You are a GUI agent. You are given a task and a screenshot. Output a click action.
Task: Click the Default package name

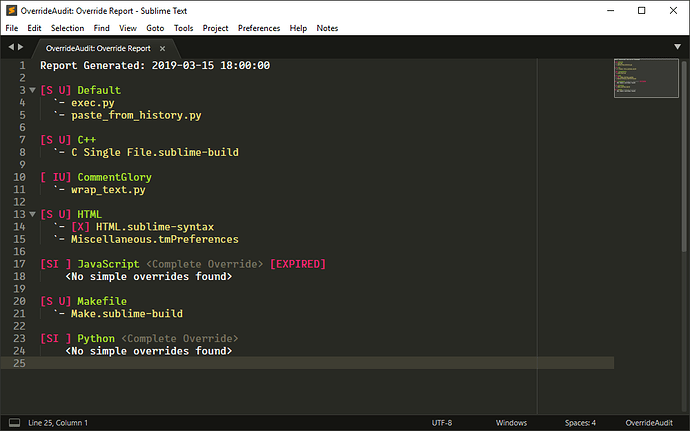click(x=99, y=90)
